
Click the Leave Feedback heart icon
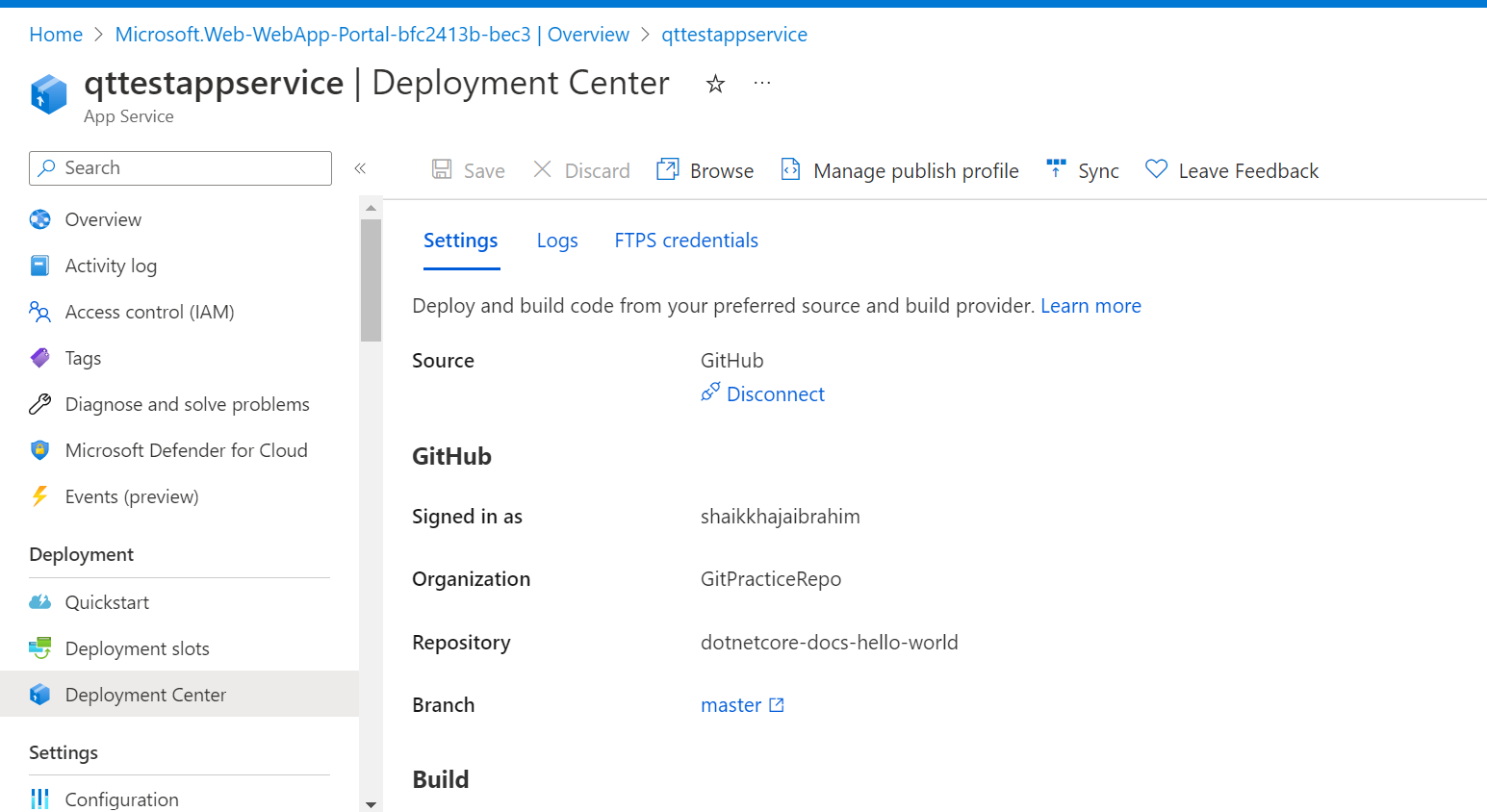1156,169
